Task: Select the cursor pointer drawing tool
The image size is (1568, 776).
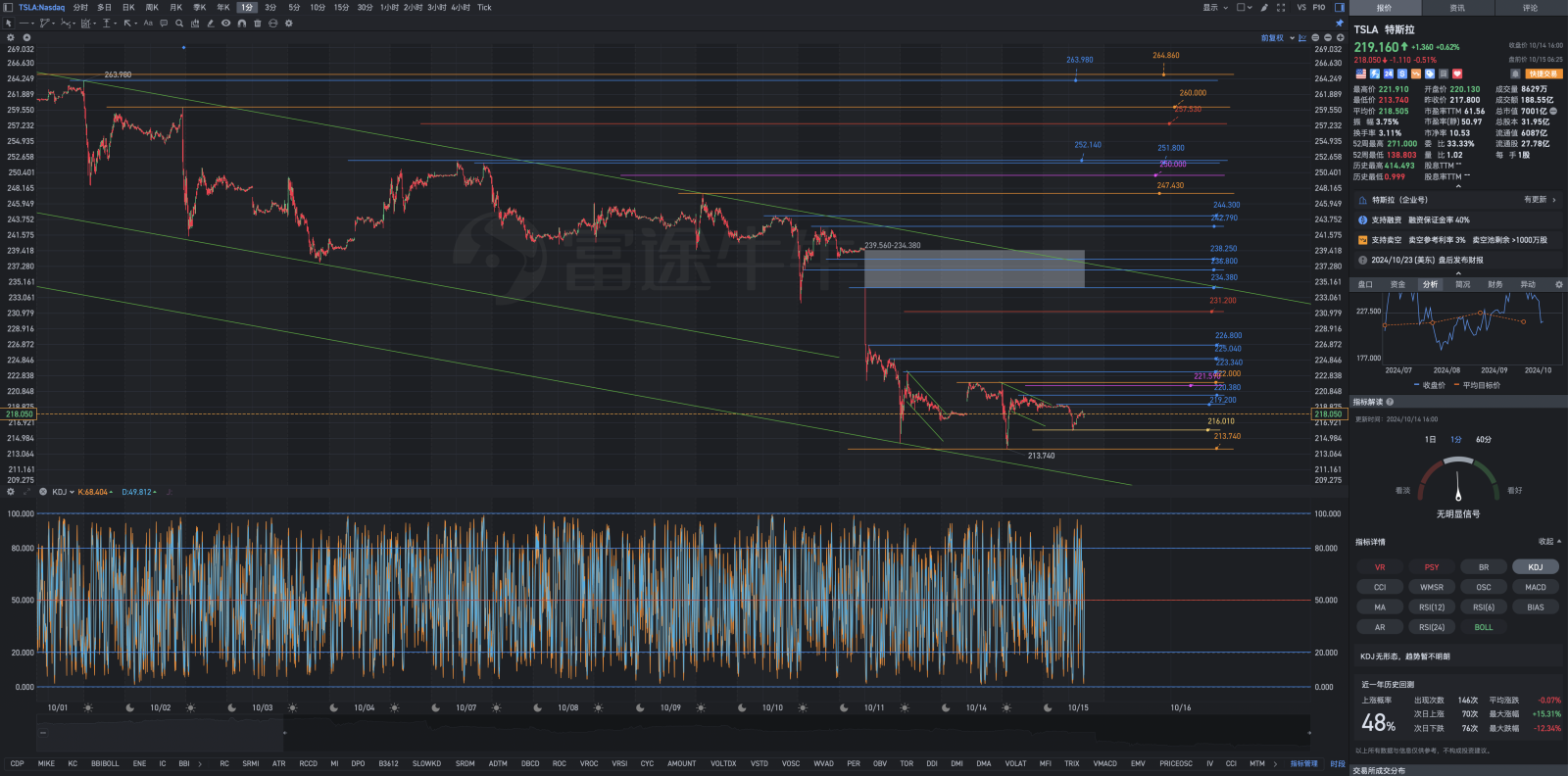Action: [x=9, y=23]
